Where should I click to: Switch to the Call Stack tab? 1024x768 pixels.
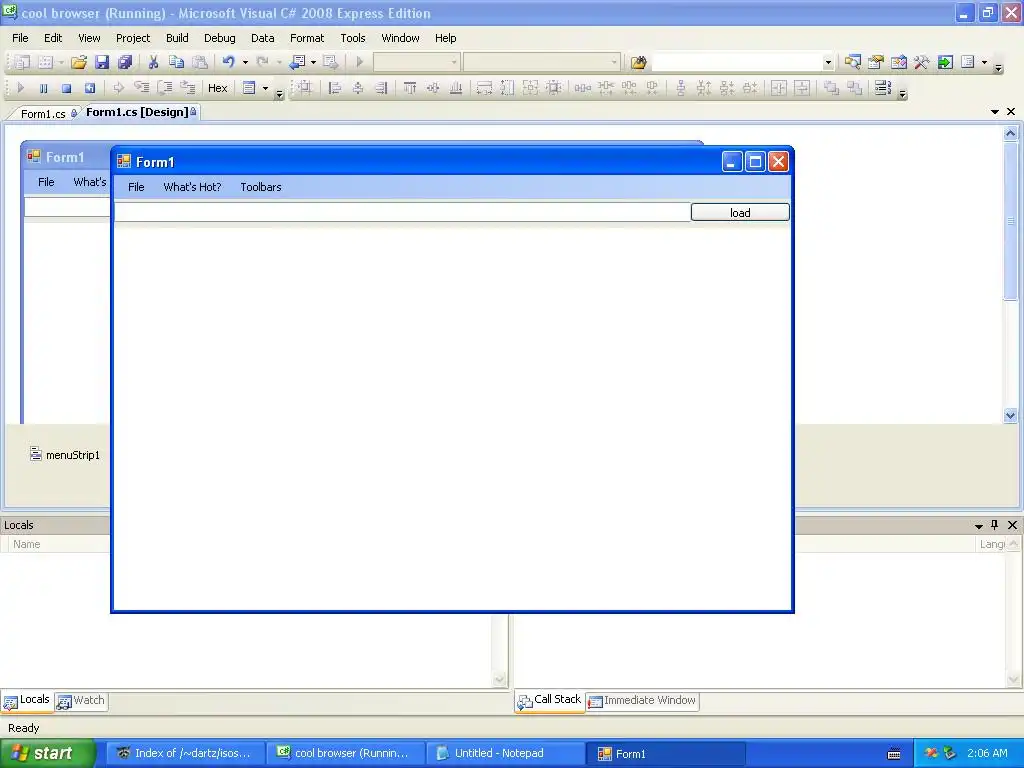coord(549,700)
